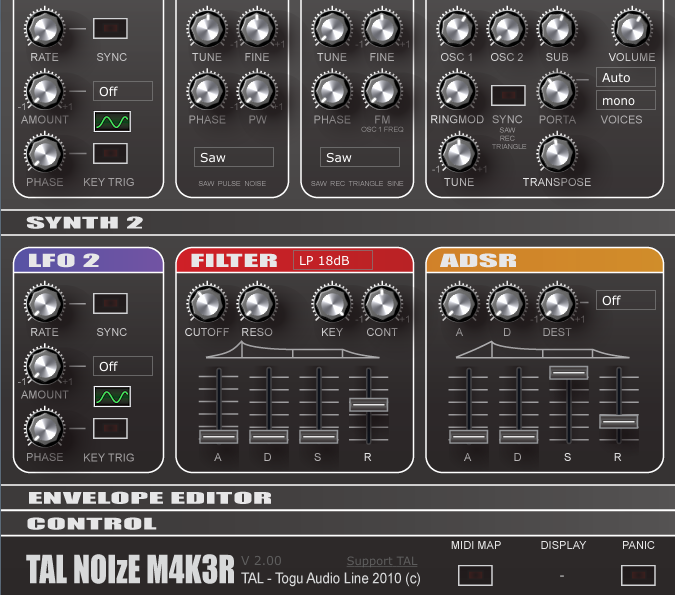Click the master OSC 2 level knob
The image size is (675, 595).
(x=507, y=28)
